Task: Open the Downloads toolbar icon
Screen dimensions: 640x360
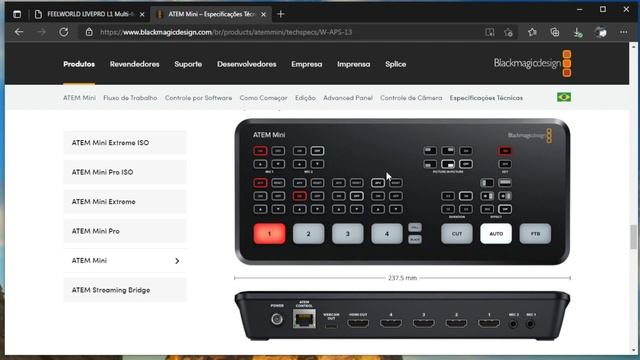Action: tap(578, 32)
